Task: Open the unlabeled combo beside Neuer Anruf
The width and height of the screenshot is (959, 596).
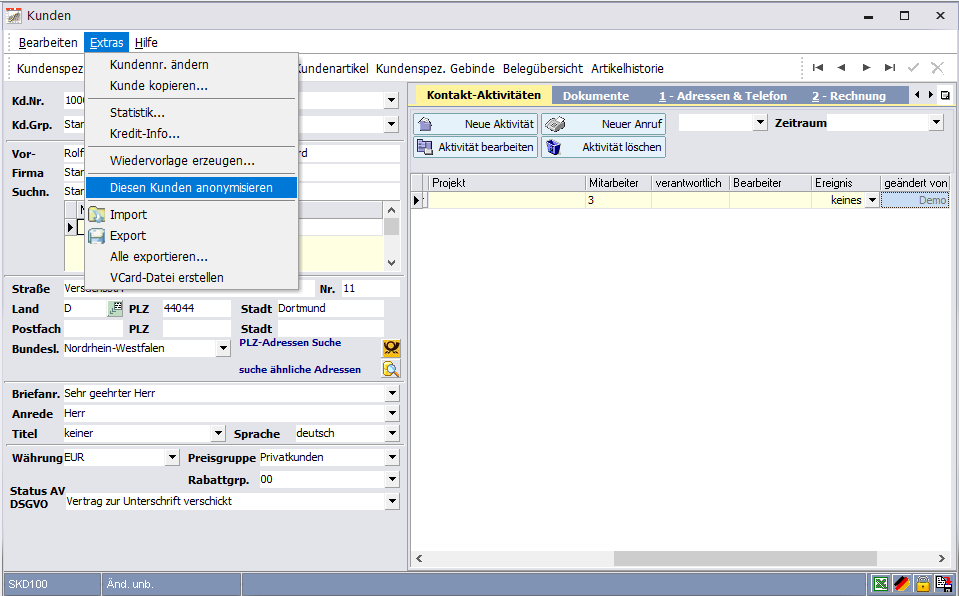Action: click(760, 122)
